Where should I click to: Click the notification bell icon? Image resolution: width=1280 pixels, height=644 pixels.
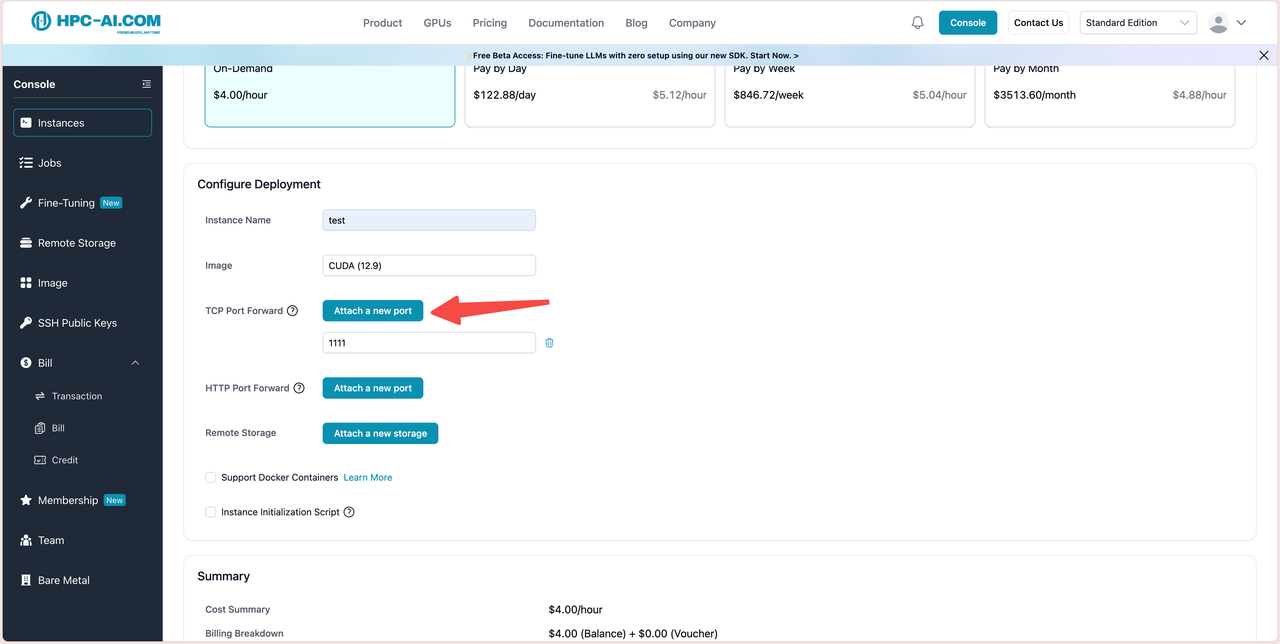[917, 23]
